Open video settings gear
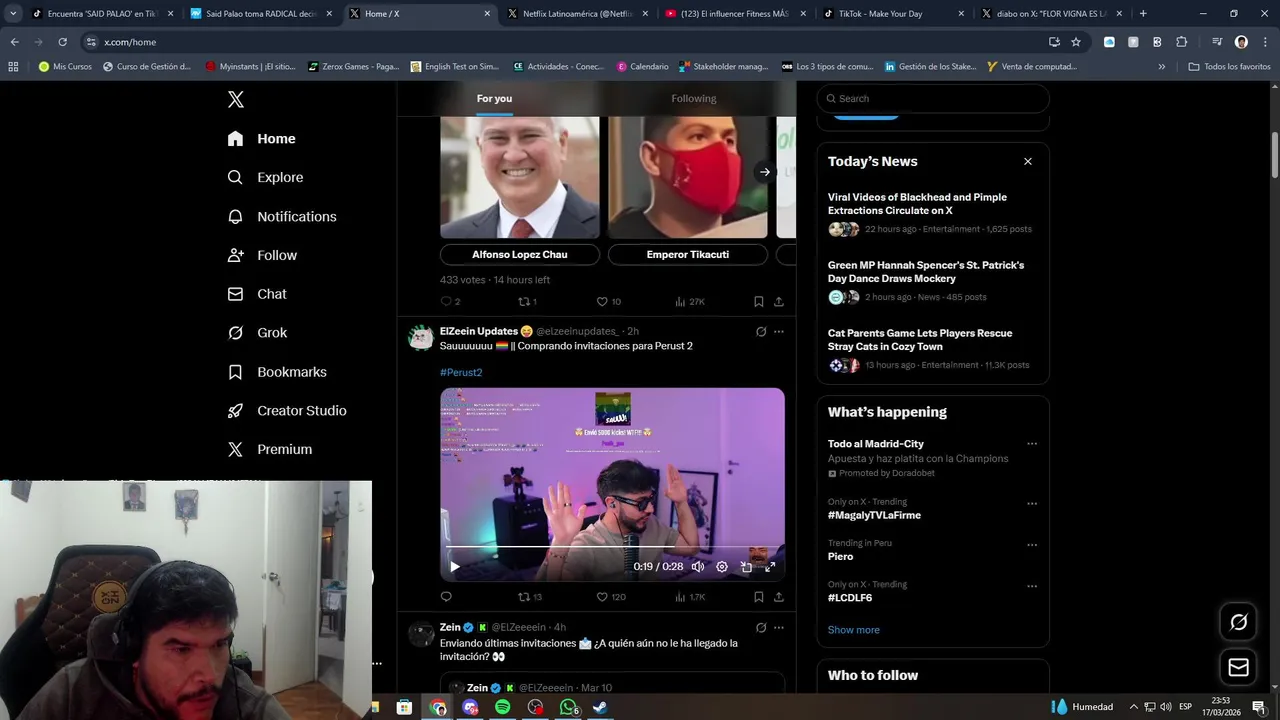1280x720 pixels. 722,566
